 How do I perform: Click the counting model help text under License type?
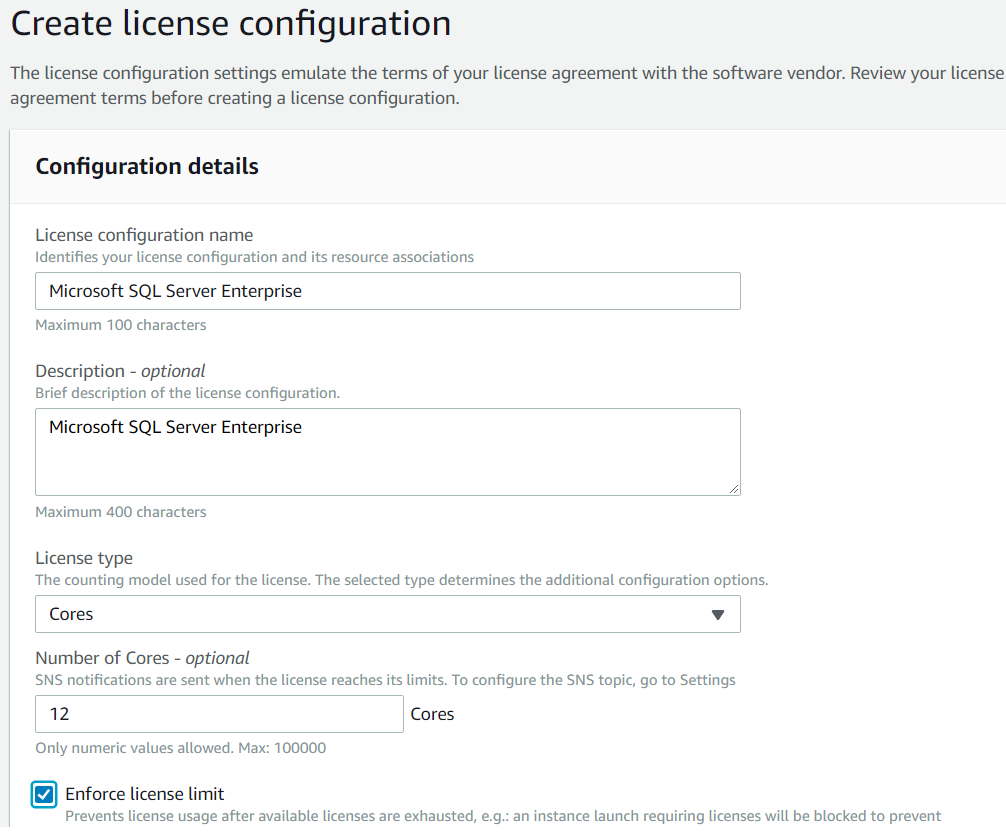pos(401,580)
